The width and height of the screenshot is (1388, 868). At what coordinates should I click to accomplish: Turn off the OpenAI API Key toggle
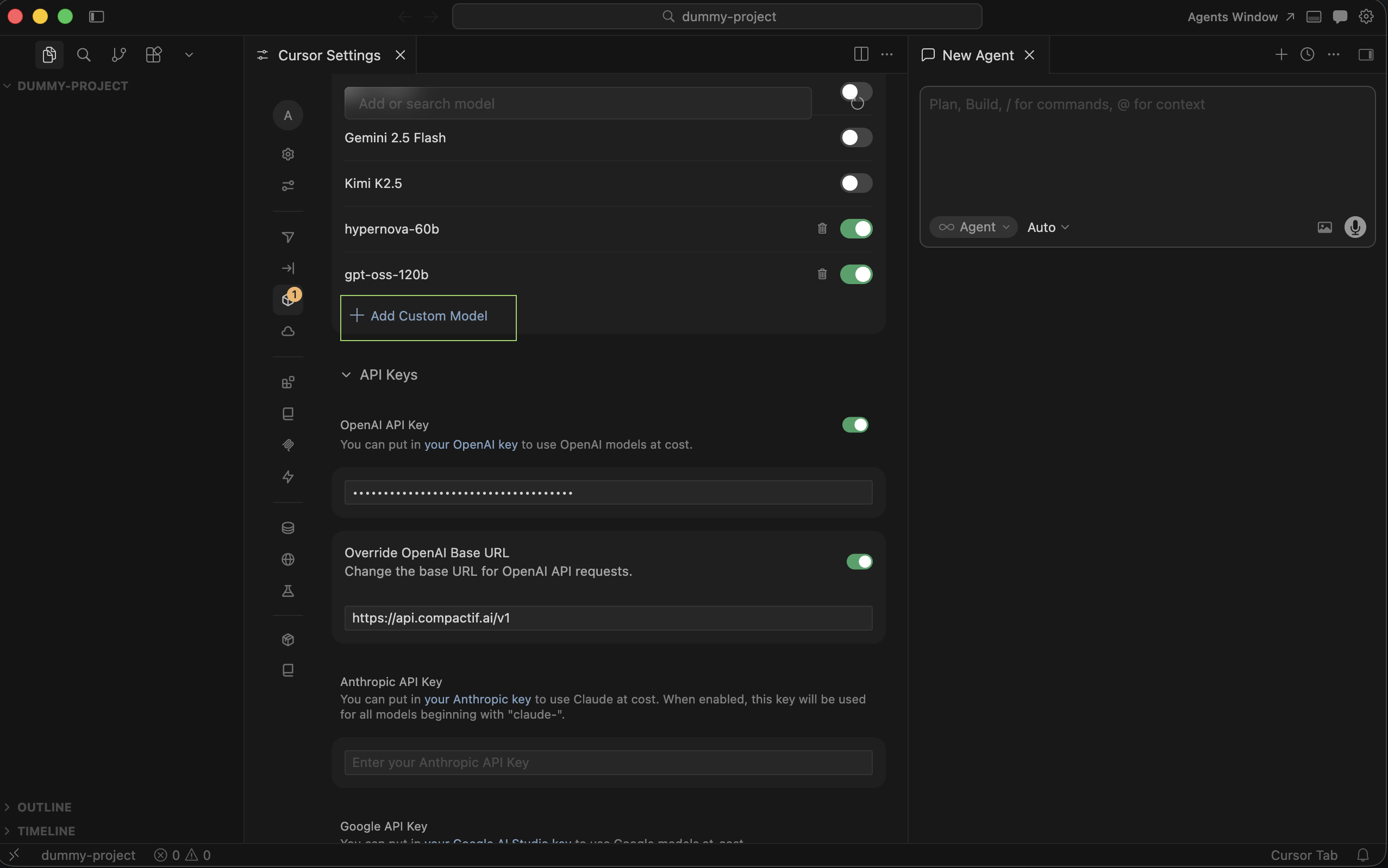pos(855,425)
